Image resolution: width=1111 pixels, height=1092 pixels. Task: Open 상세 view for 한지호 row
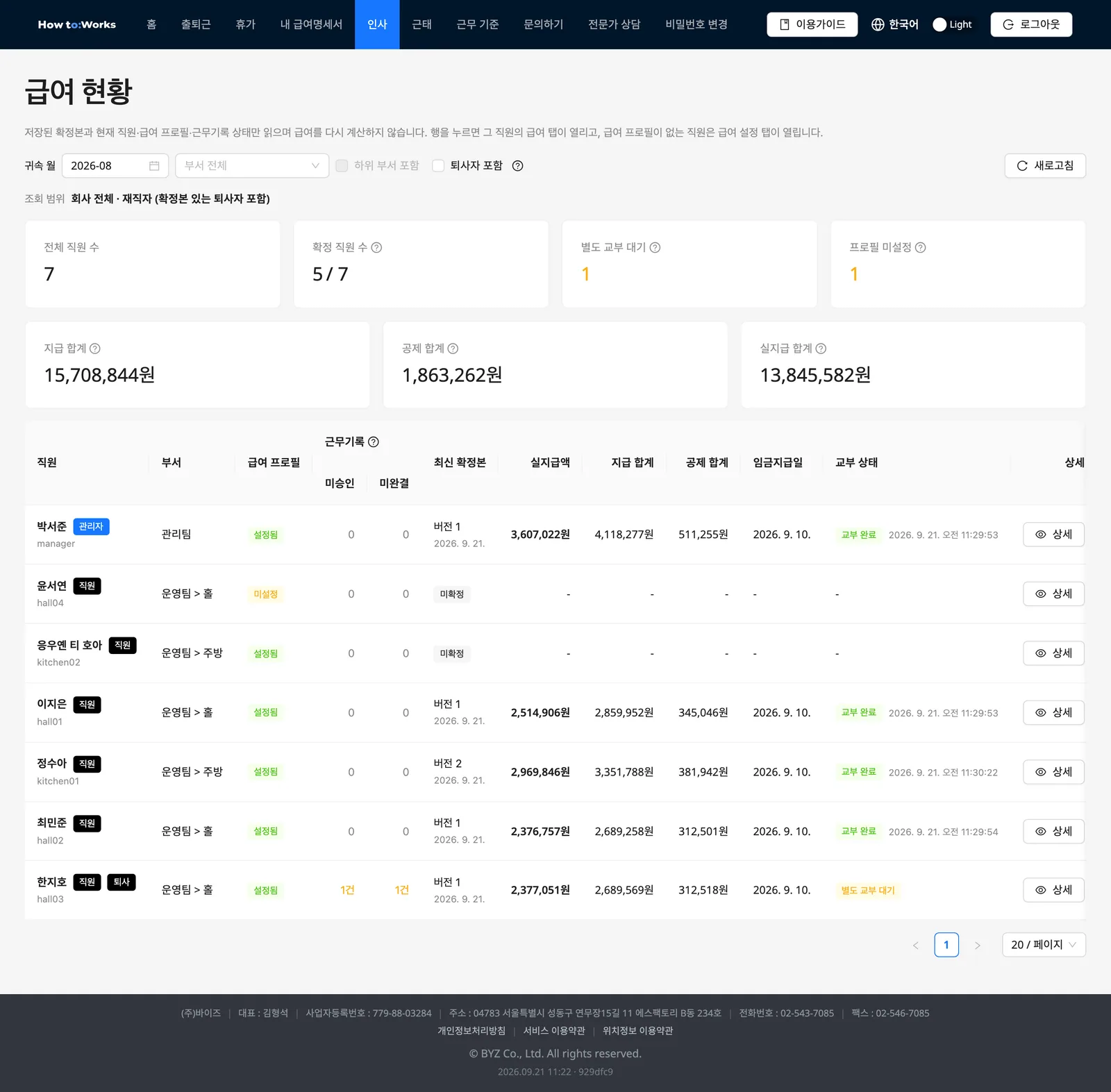pos(1053,890)
